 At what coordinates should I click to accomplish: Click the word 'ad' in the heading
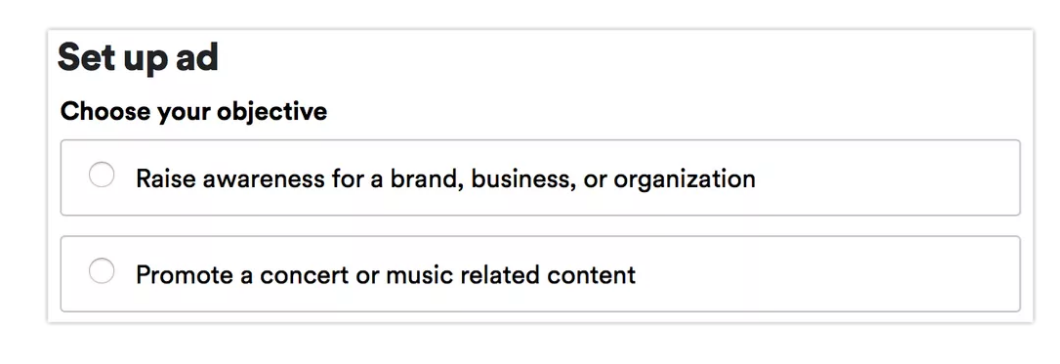197,58
